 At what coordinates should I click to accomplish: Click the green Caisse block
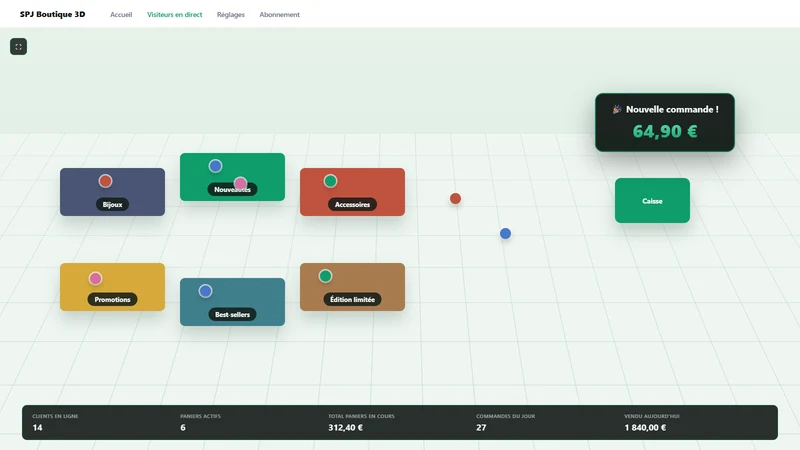coord(652,201)
